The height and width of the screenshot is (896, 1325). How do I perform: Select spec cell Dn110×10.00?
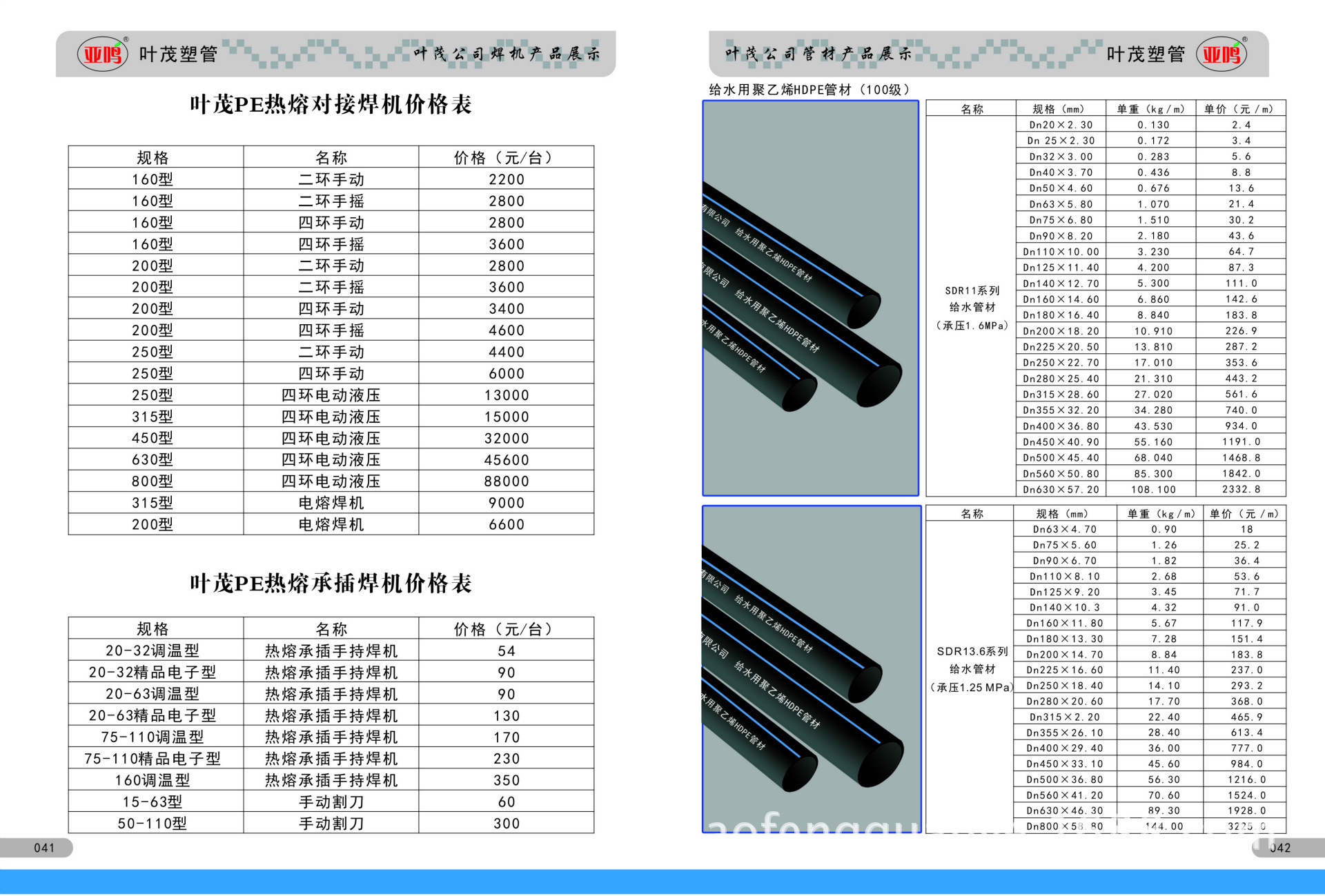click(1061, 252)
